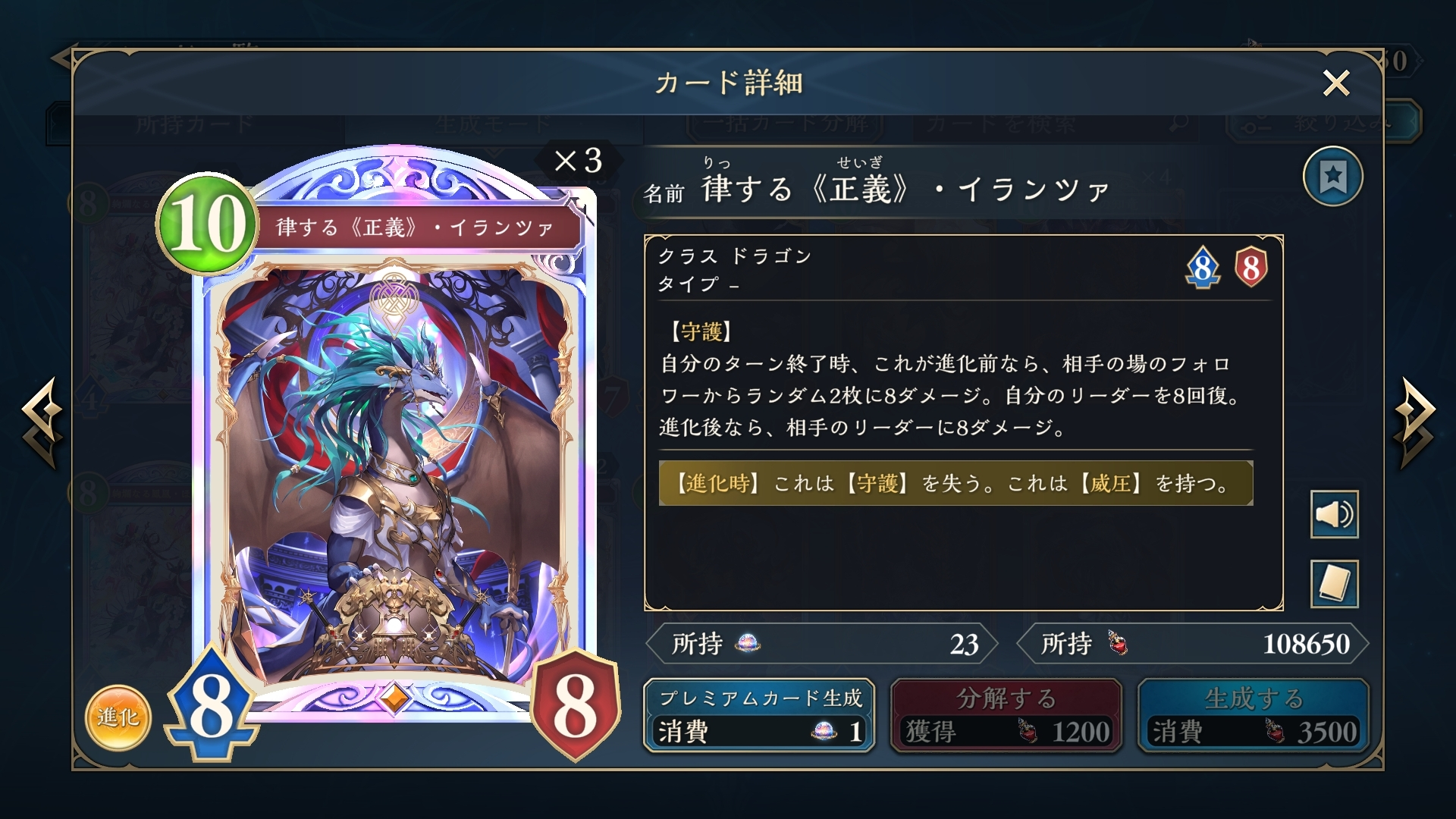
Task: Click the small red defense stat icon
Action: tap(1251, 267)
